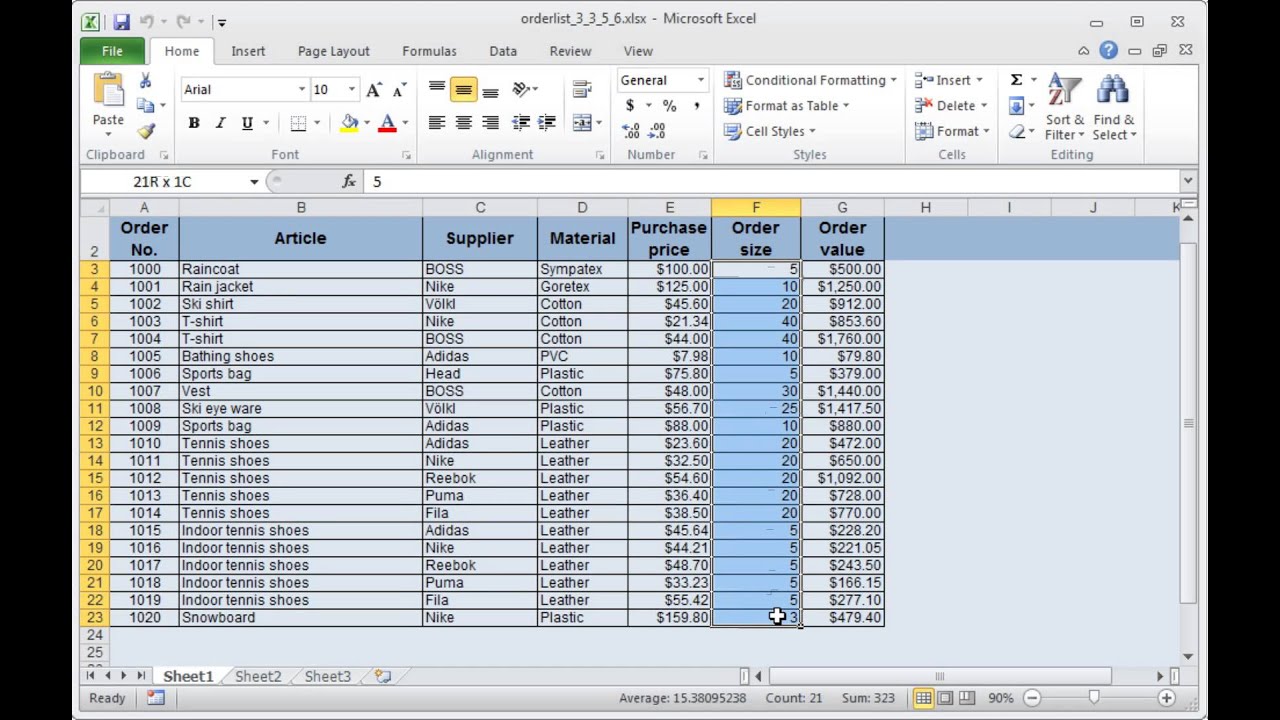Click the zoom slider handle
Viewport: 1280px width, 720px height.
[x=1094, y=698]
